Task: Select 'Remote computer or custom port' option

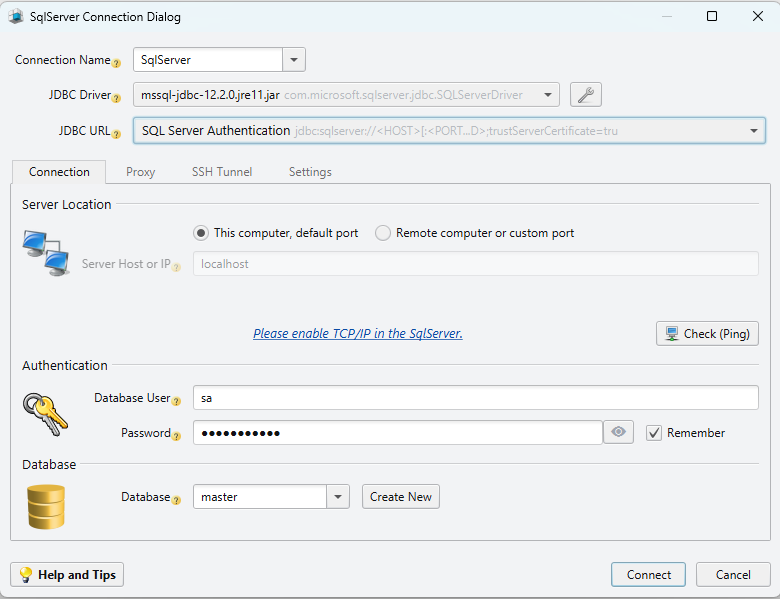Action: (x=383, y=233)
